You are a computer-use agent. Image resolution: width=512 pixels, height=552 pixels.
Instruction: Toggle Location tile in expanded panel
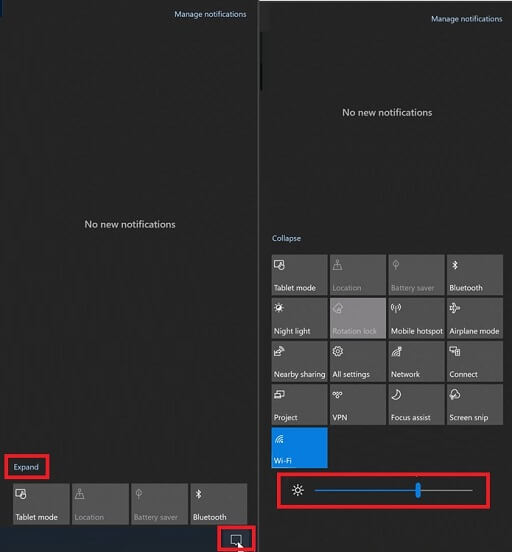click(358, 275)
